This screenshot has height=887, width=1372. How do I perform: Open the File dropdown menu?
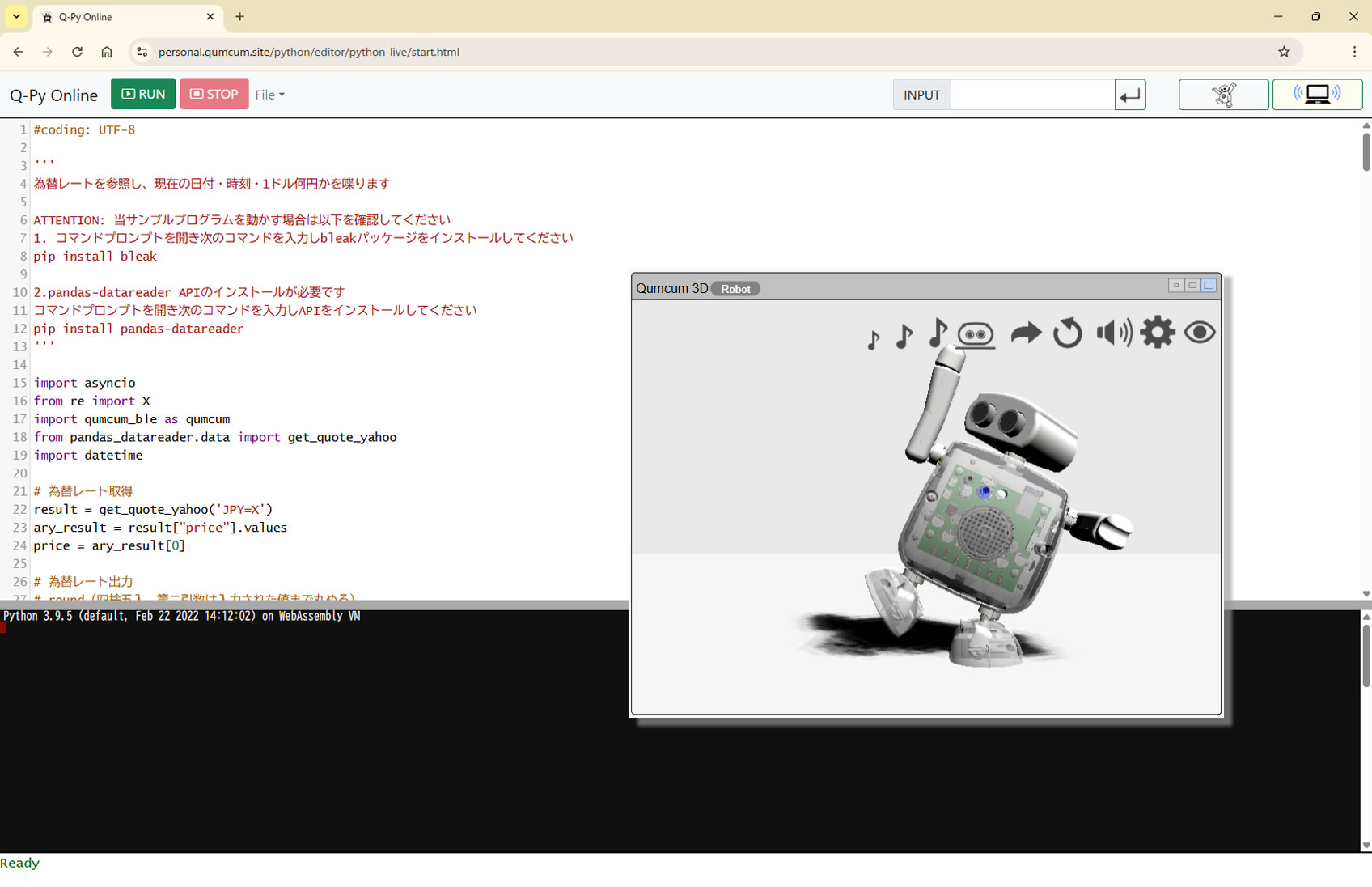(x=269, y=95)
